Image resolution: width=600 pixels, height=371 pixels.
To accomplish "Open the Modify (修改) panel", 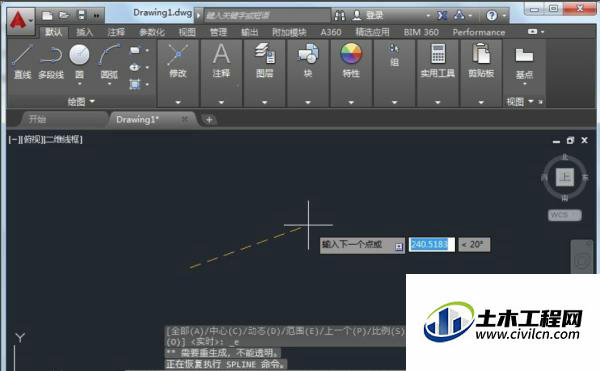I will click(178, 61).
